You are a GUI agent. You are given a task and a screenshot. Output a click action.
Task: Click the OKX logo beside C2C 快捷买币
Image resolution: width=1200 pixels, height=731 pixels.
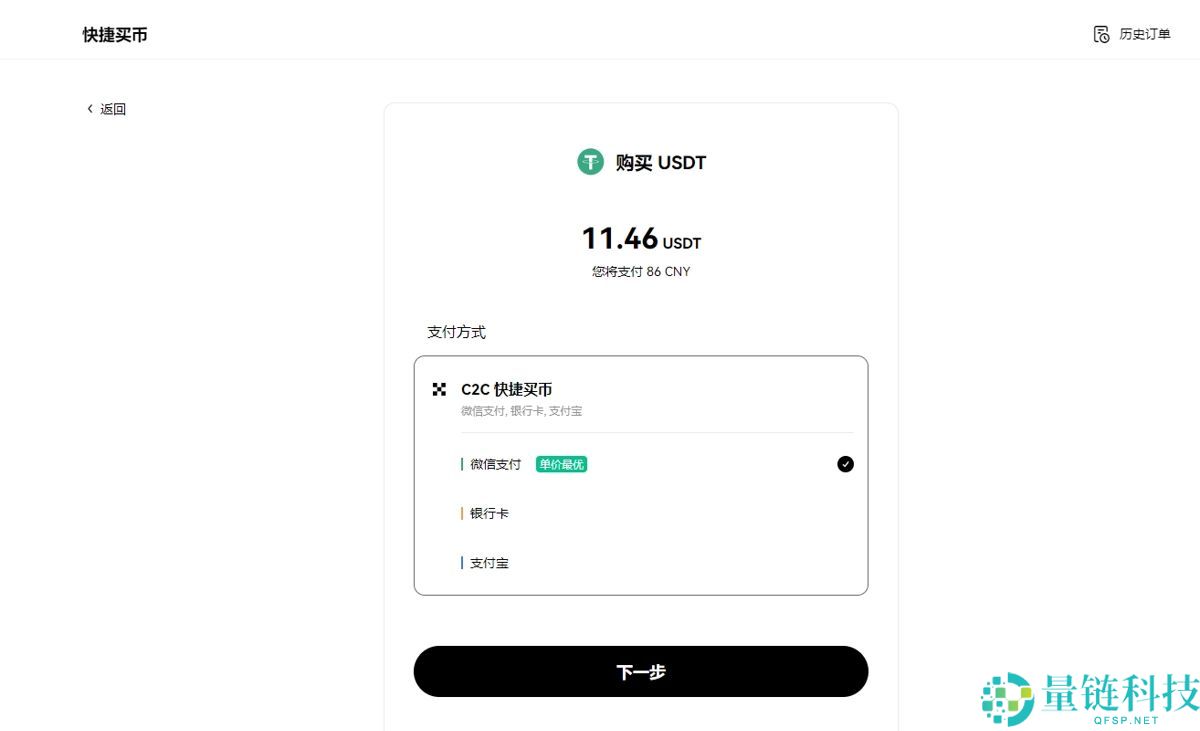[440, 389]
